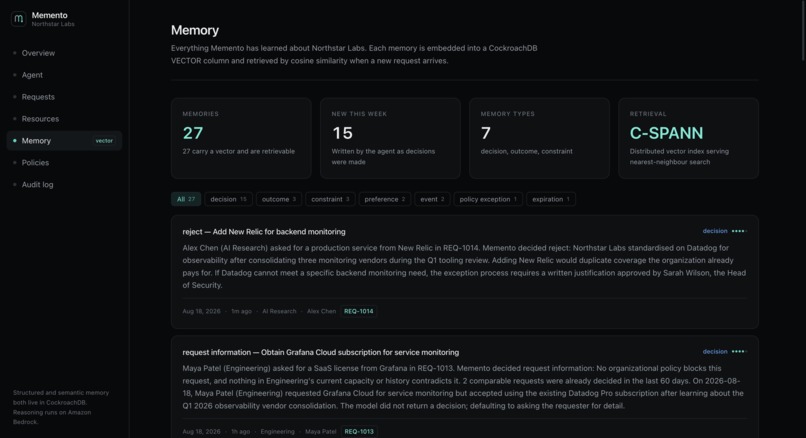Open the Policies page
This screenshot has height=438, width=806.
(x=35, y=162)
